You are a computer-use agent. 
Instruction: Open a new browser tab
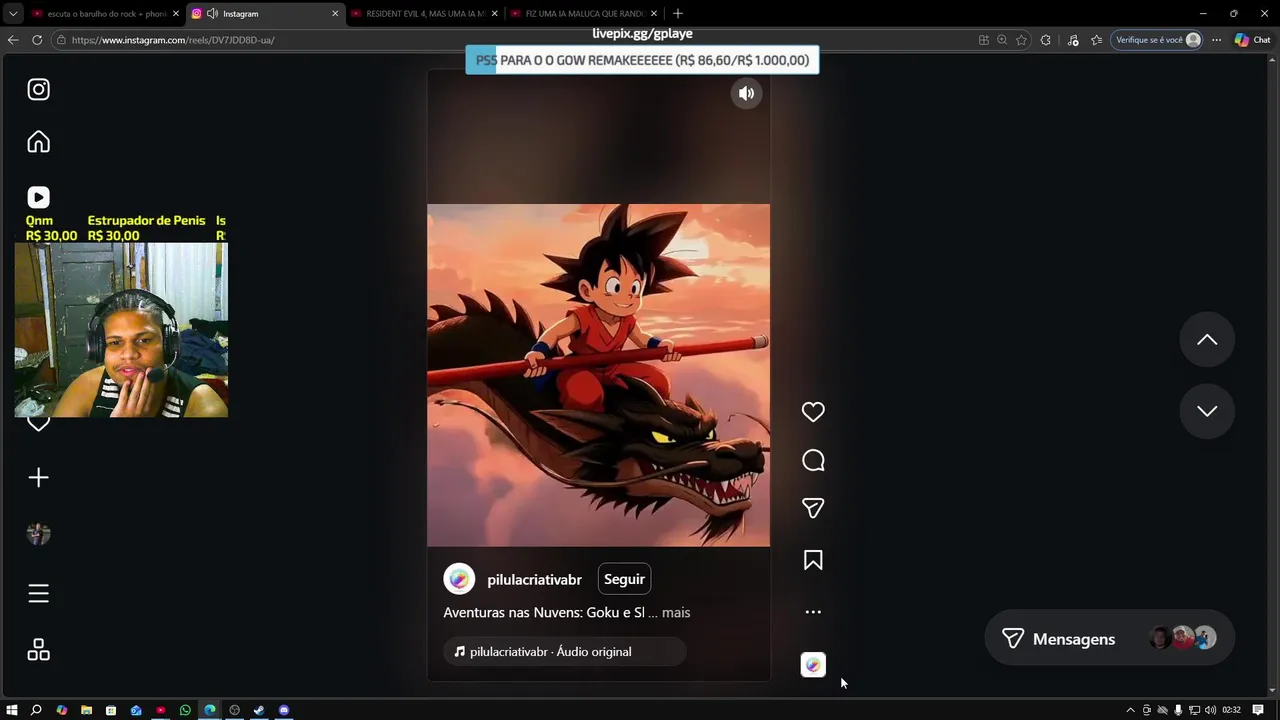[678, 14]
